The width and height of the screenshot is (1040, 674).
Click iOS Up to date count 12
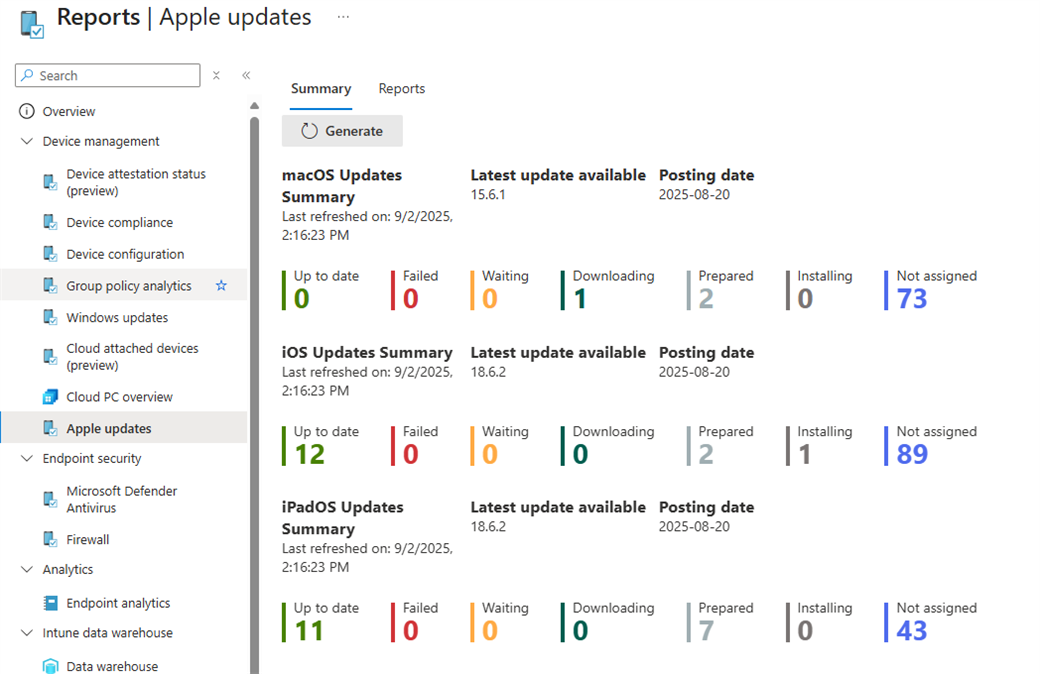click(x=310, y=454)
